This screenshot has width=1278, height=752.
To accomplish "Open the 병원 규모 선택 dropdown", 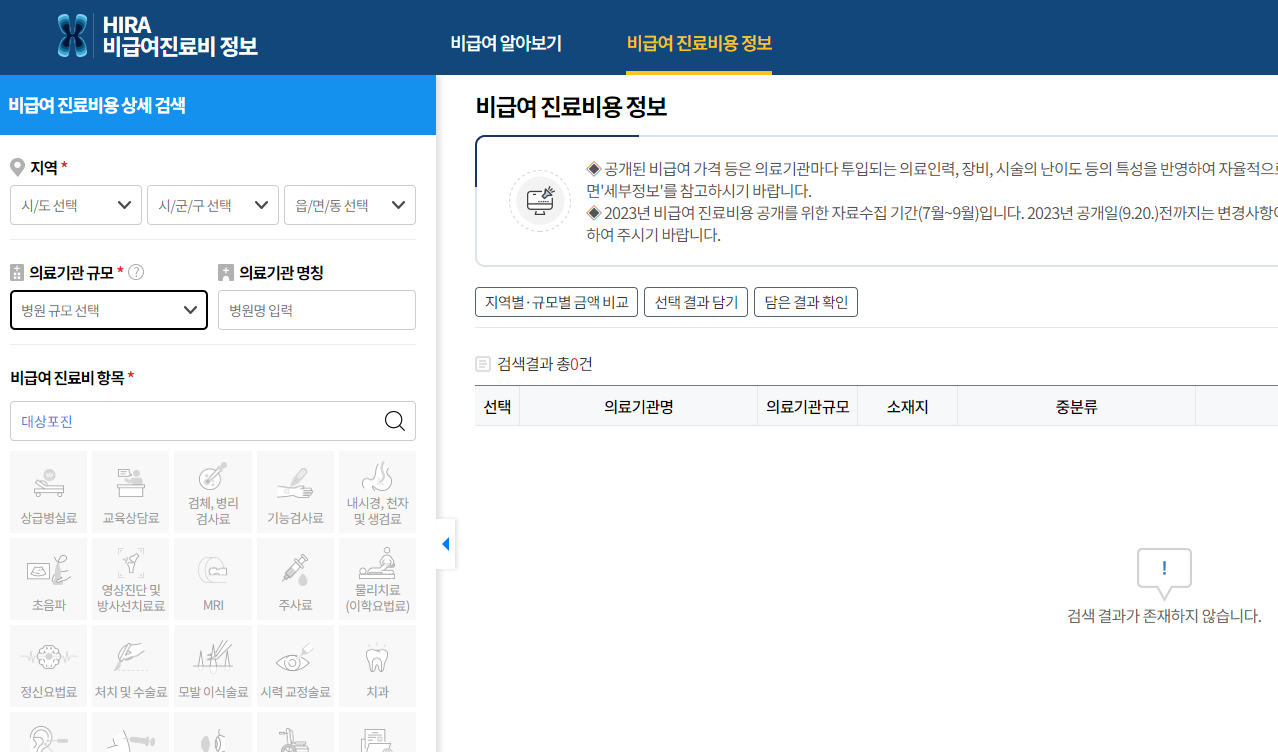I will [x=108, y=309].
